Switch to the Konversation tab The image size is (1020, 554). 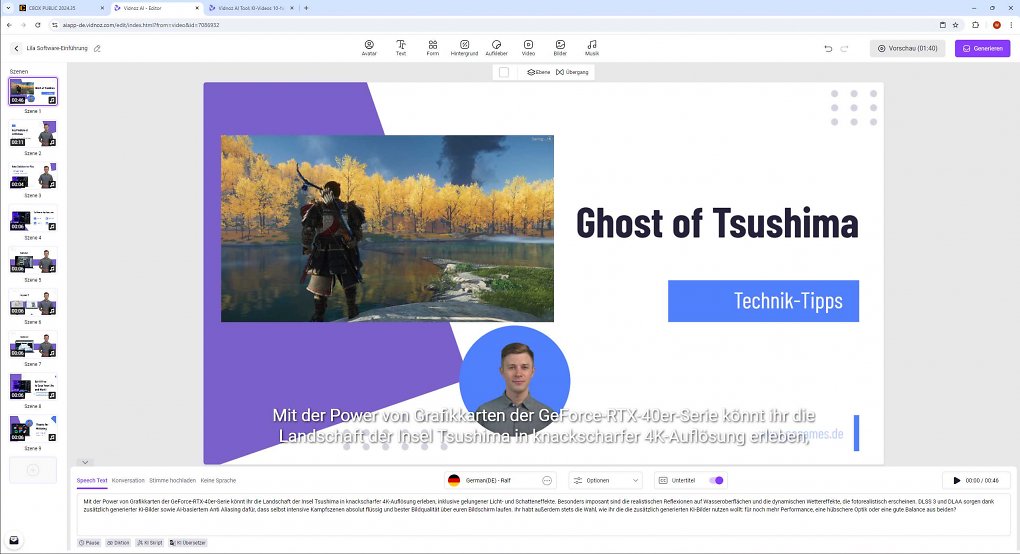[x=128, y=481]
